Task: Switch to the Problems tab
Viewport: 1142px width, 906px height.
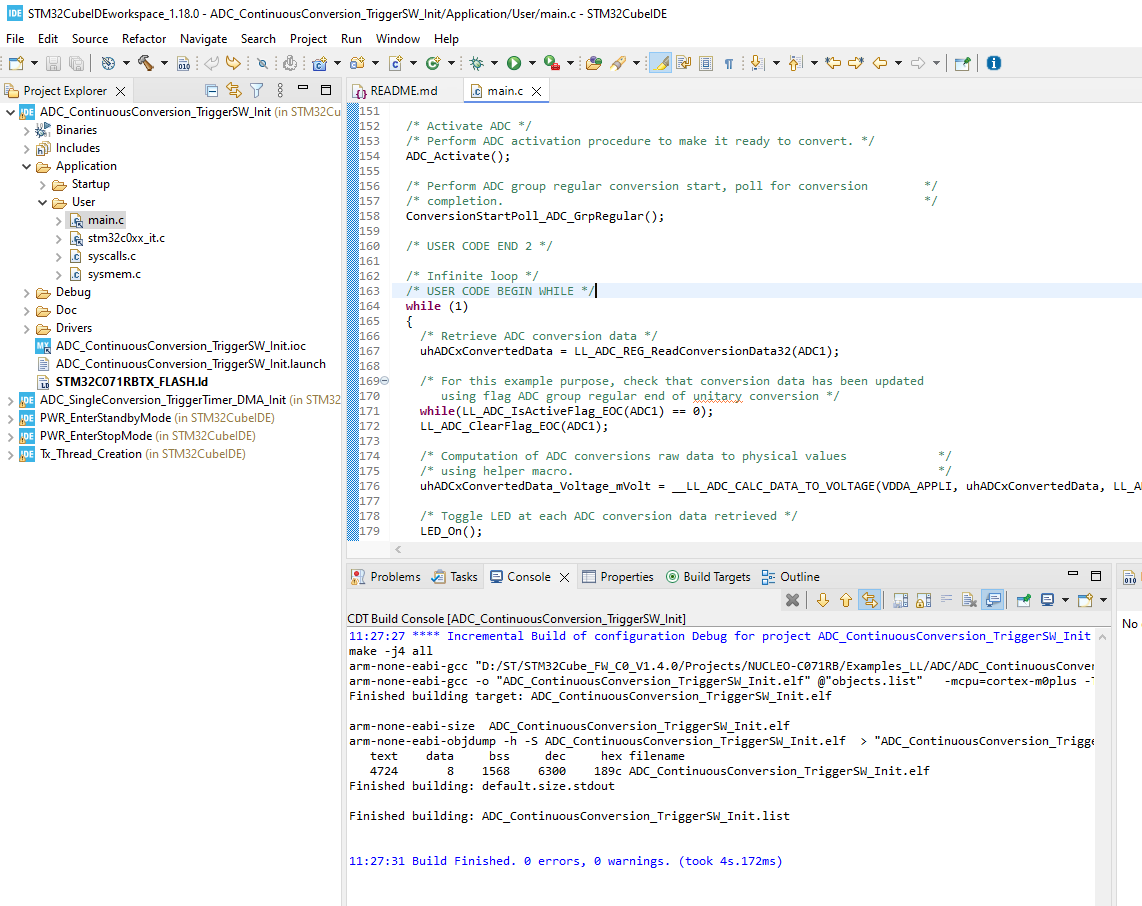Action: pos(386,577)
